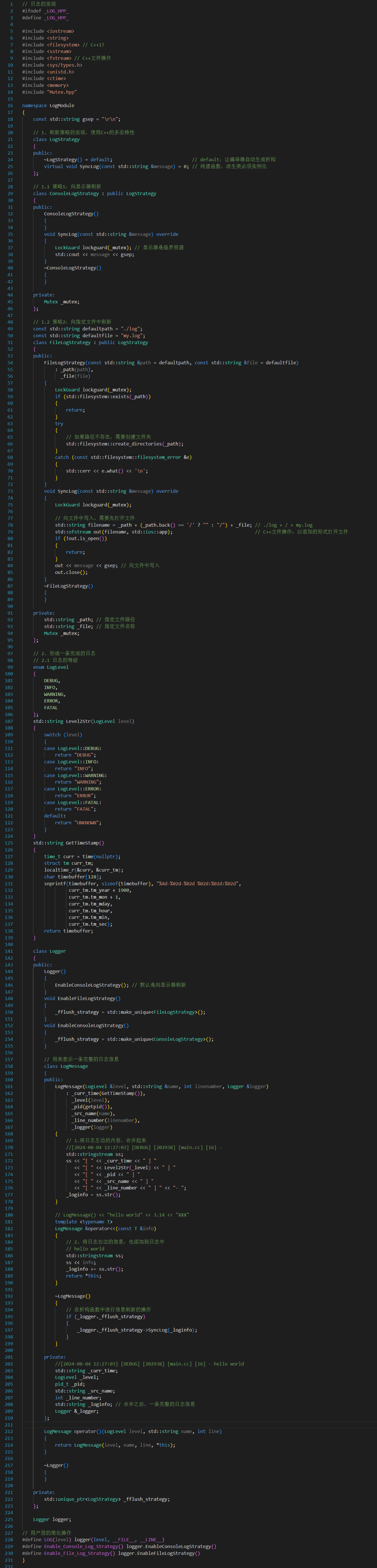
Task: Click 'class LogStrategy' on line 22
Action: (57, 139)
